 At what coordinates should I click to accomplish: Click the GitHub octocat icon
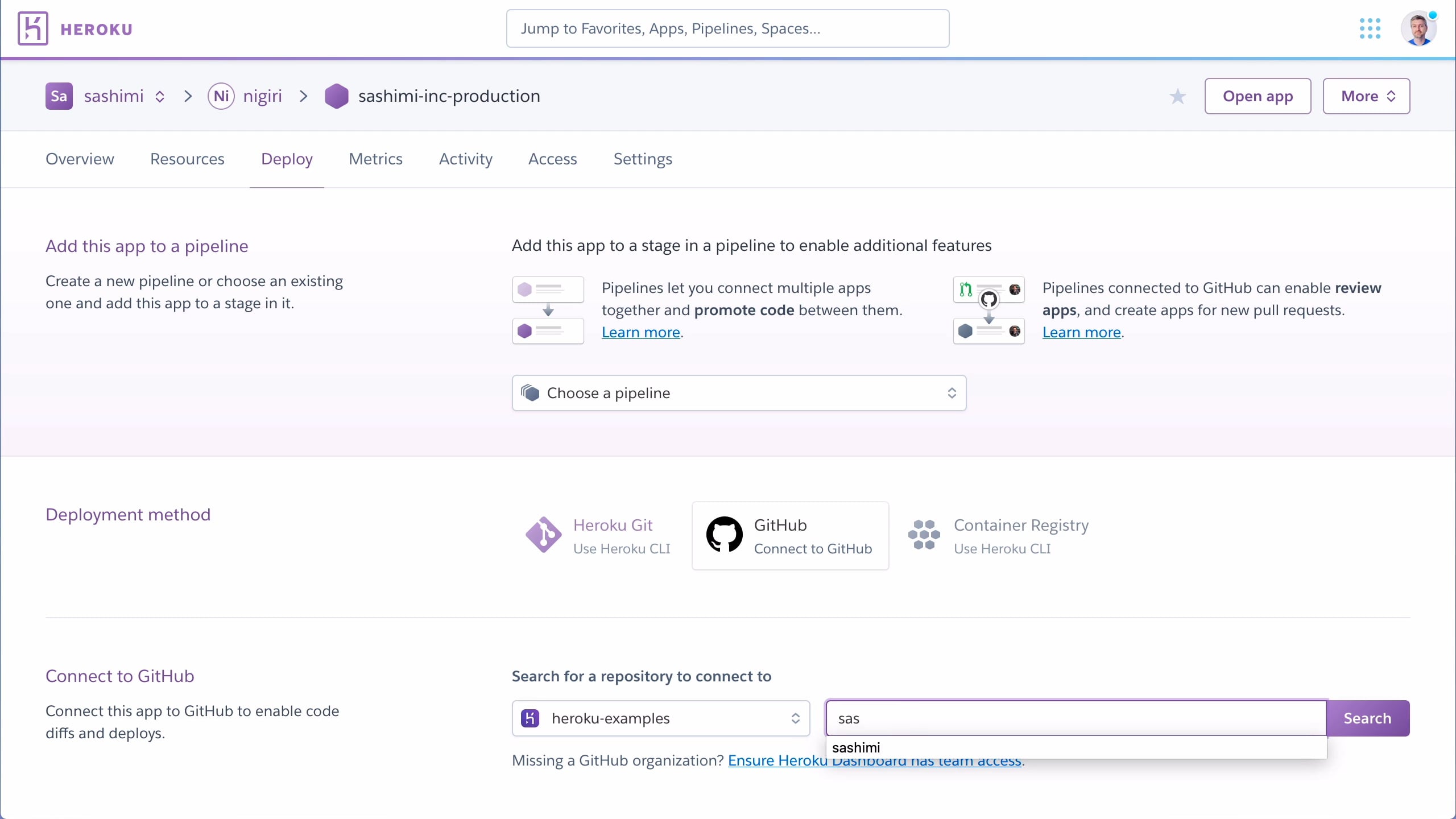pyautogui.click(x=724, y=535)
